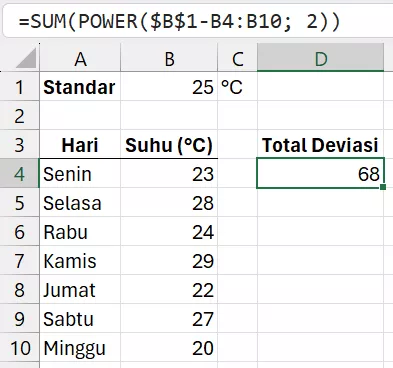Click the Suhu (°C) header cell

tap(169, 145)
